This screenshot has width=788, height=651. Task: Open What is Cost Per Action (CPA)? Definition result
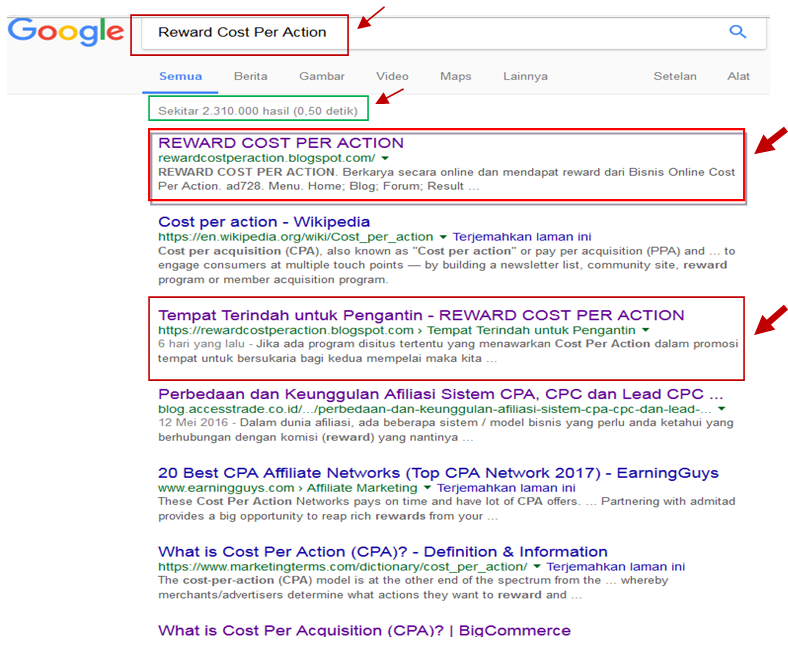(x=382, y=552)
